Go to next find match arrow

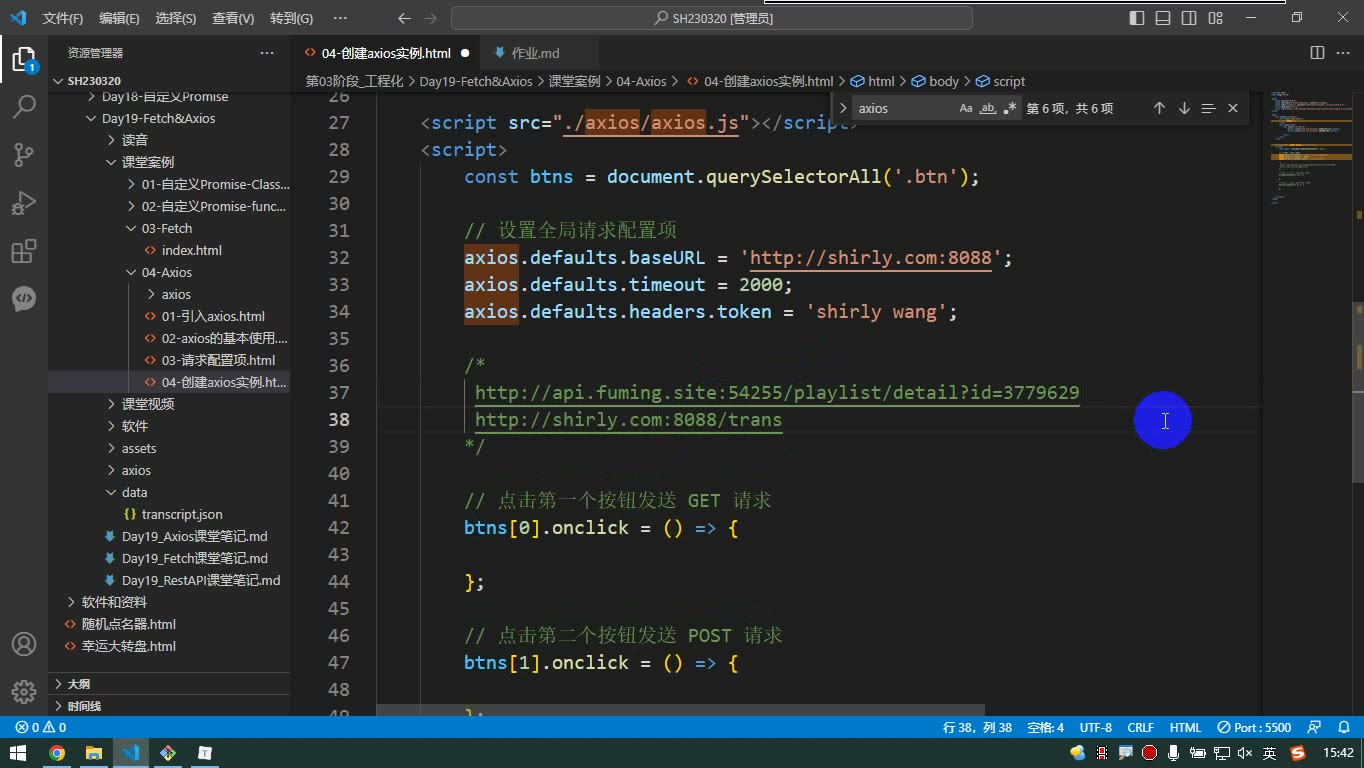[1184, 108]
